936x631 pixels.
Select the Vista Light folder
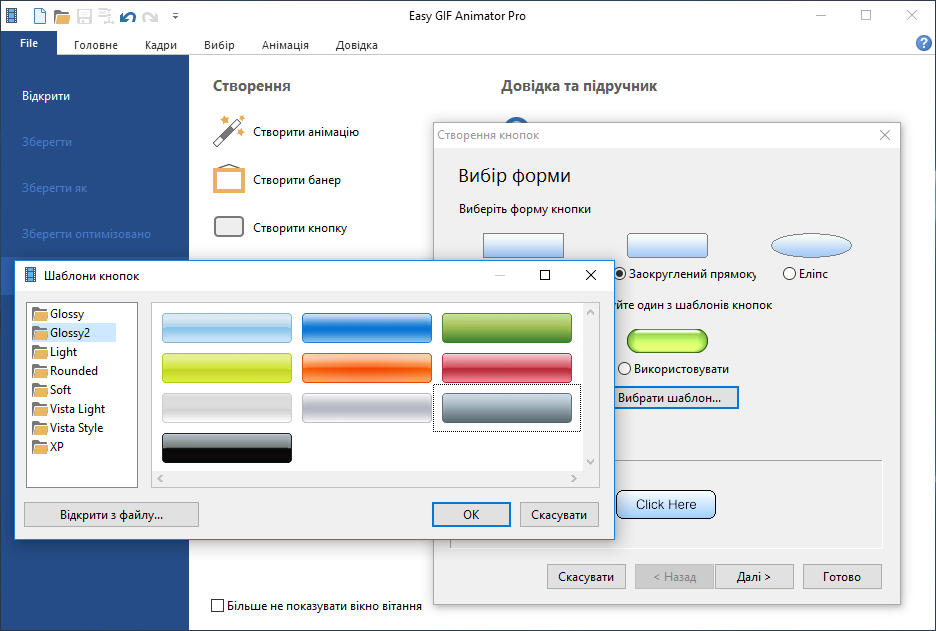[69, 409]
